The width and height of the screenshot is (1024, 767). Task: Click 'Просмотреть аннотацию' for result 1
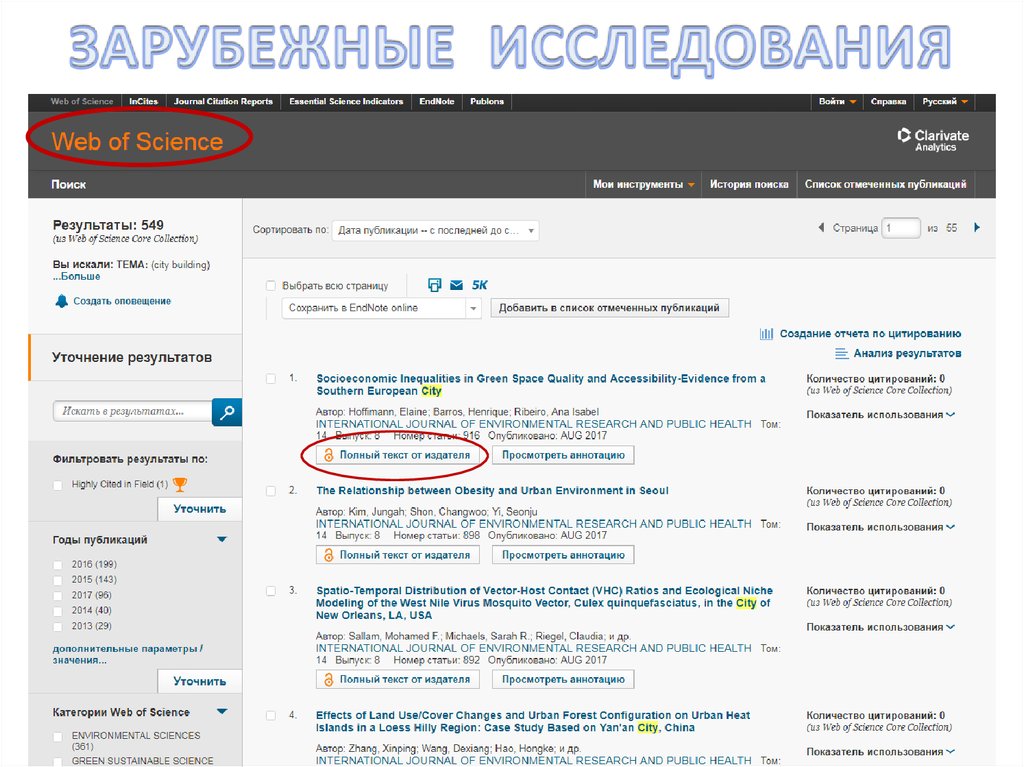tap(563, 455)
